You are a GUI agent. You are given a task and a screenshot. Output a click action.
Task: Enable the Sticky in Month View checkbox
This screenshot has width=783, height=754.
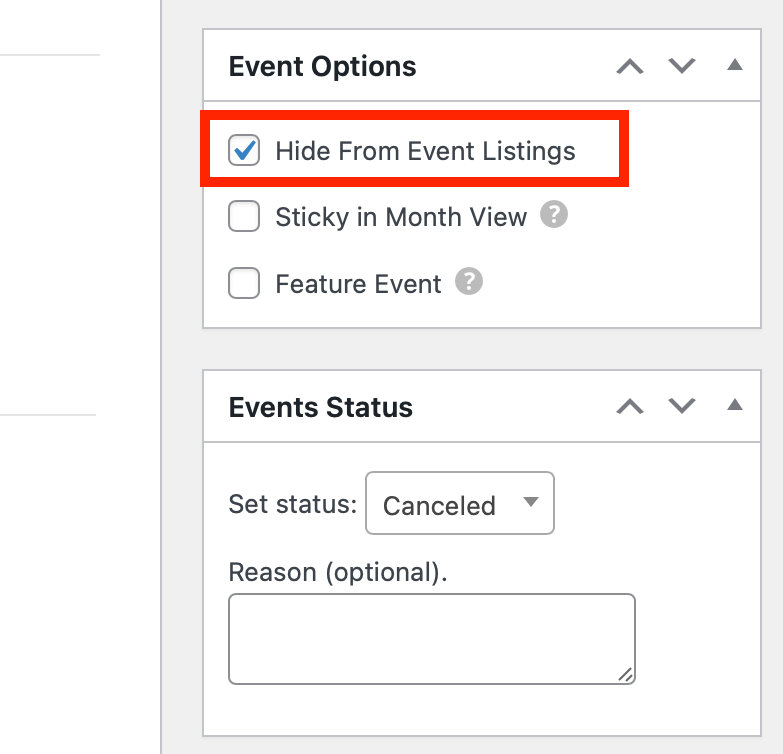click(x=244, y=217)
